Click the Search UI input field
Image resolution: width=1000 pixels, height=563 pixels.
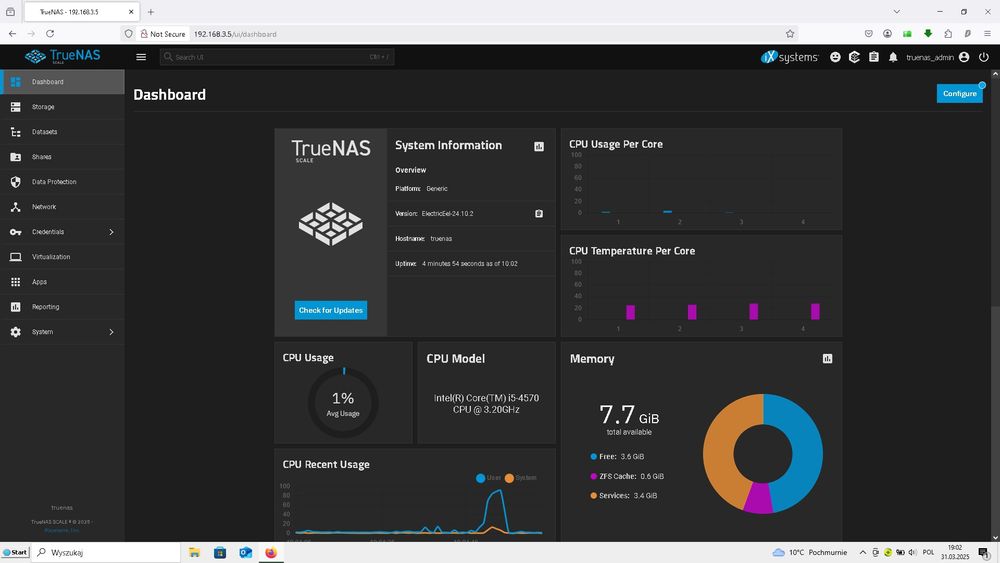tap(277, 57)
